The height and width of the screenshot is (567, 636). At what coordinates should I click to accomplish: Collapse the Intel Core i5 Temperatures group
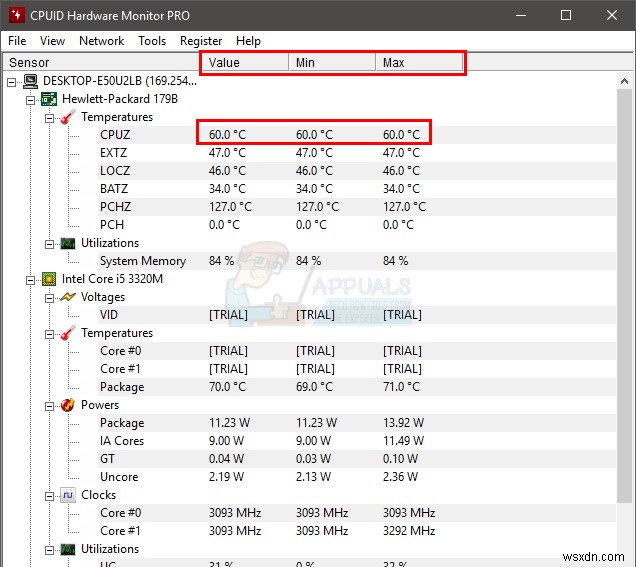[x=49, y=334]
